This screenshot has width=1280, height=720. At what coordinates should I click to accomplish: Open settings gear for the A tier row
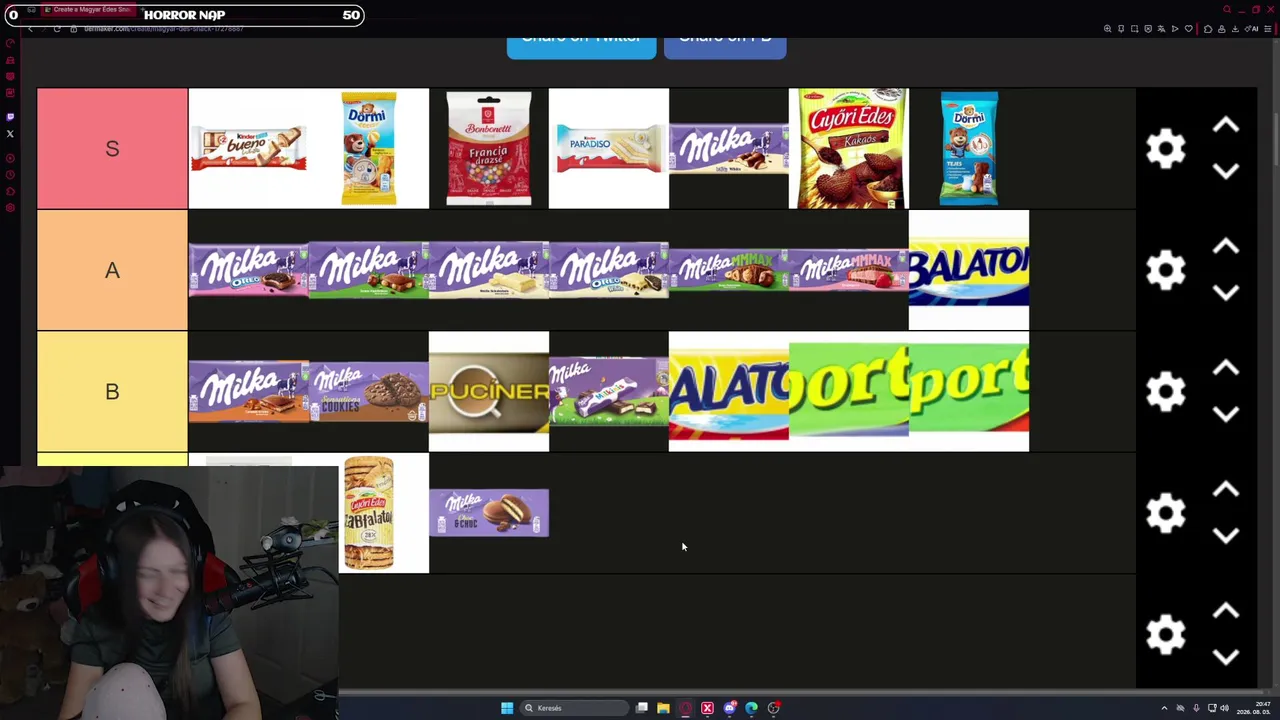(x=1165, y=270)
